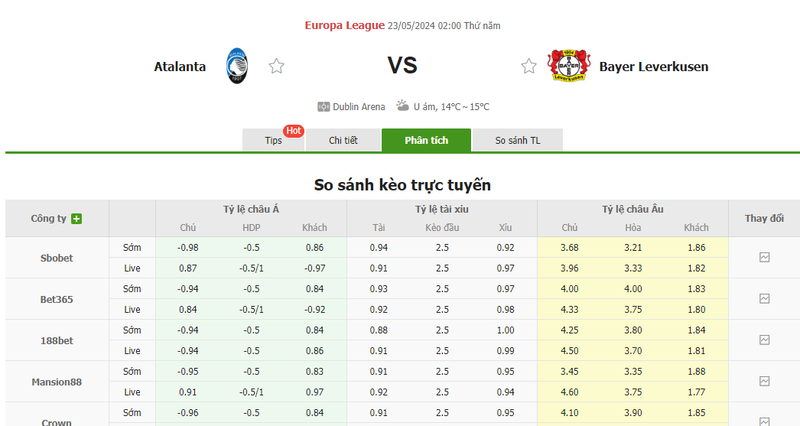
Task: Open the Mansion88 odds change chart icon
Action: 764,381
